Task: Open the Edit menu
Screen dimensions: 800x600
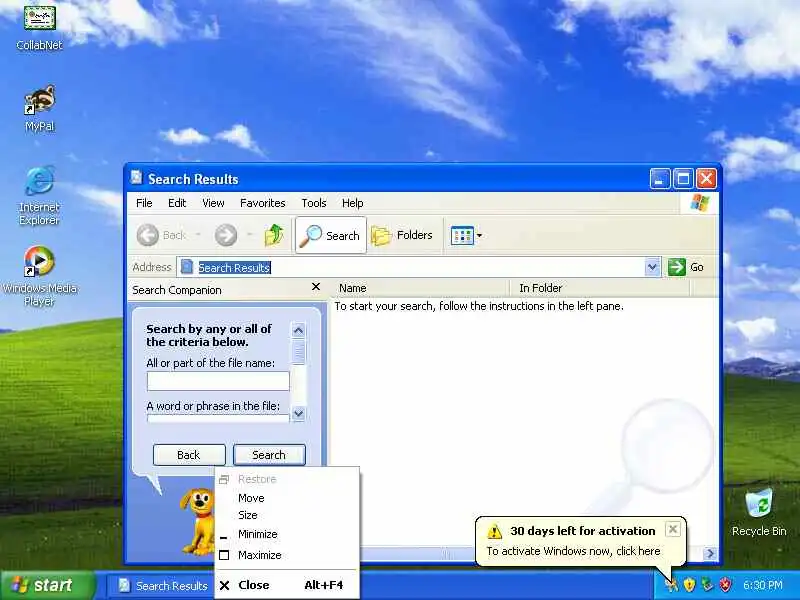Action: click(x=177, y=203)
